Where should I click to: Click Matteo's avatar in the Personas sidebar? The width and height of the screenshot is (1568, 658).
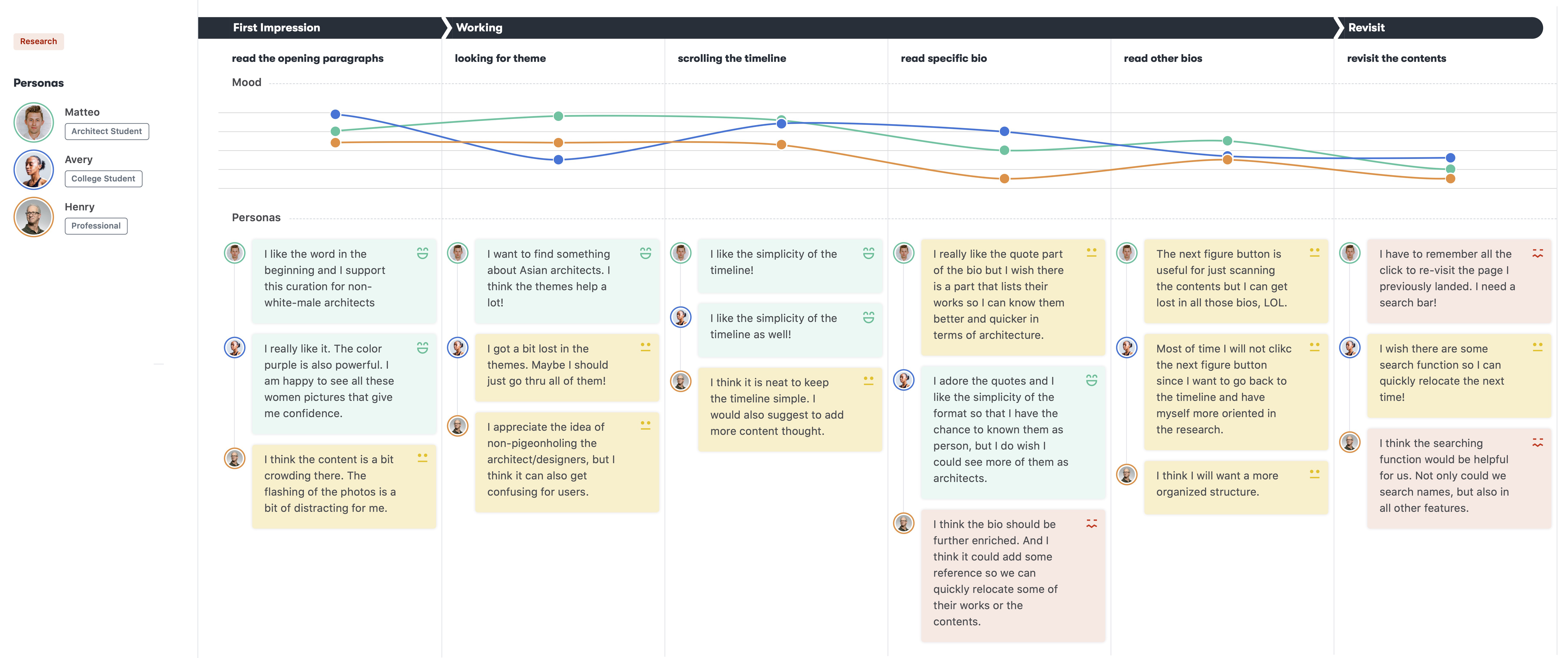coord(34,122)
